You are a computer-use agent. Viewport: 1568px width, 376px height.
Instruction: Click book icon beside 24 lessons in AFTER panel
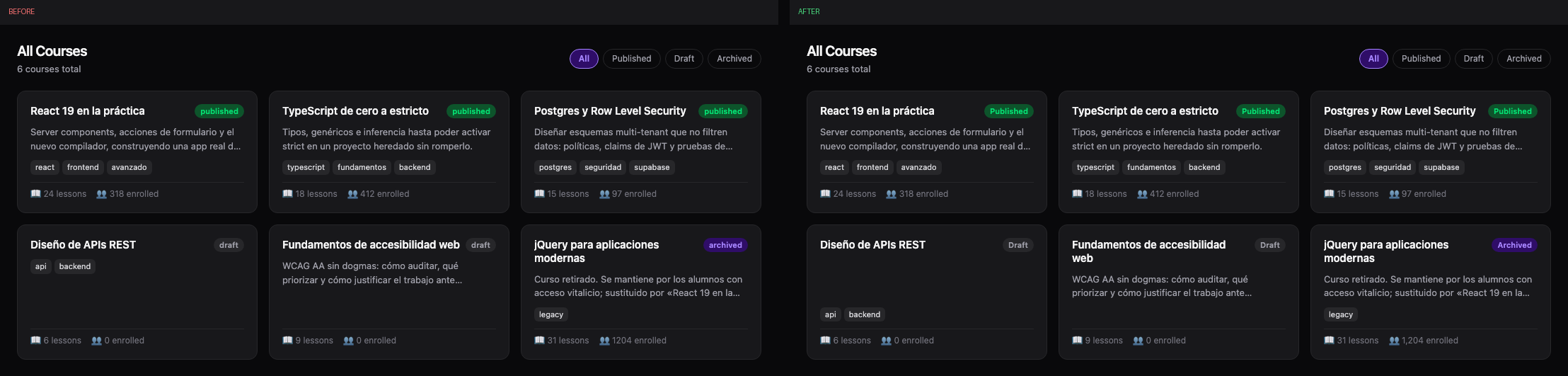click(825, 194)
